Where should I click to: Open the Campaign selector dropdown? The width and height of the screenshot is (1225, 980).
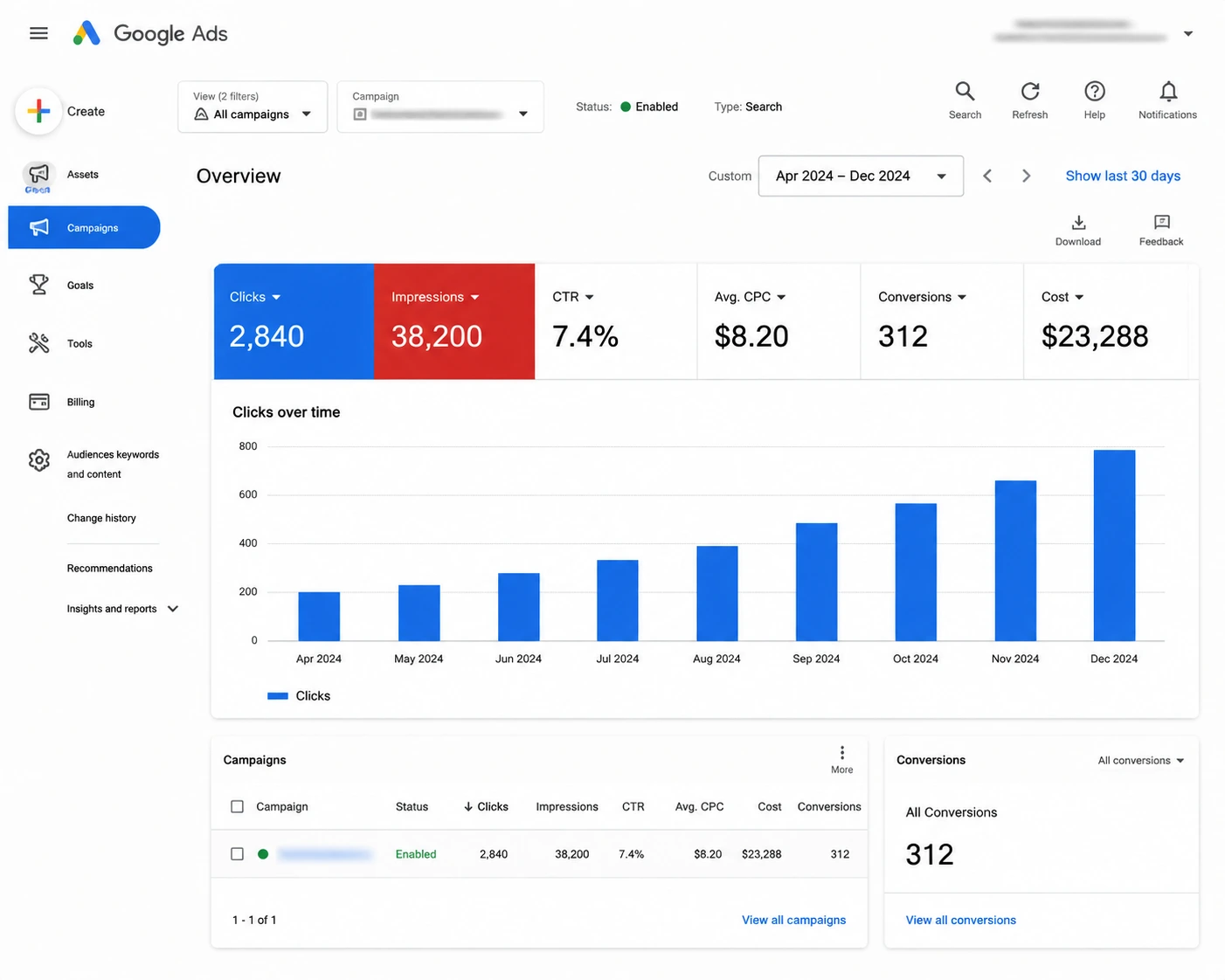pos(440,107)
